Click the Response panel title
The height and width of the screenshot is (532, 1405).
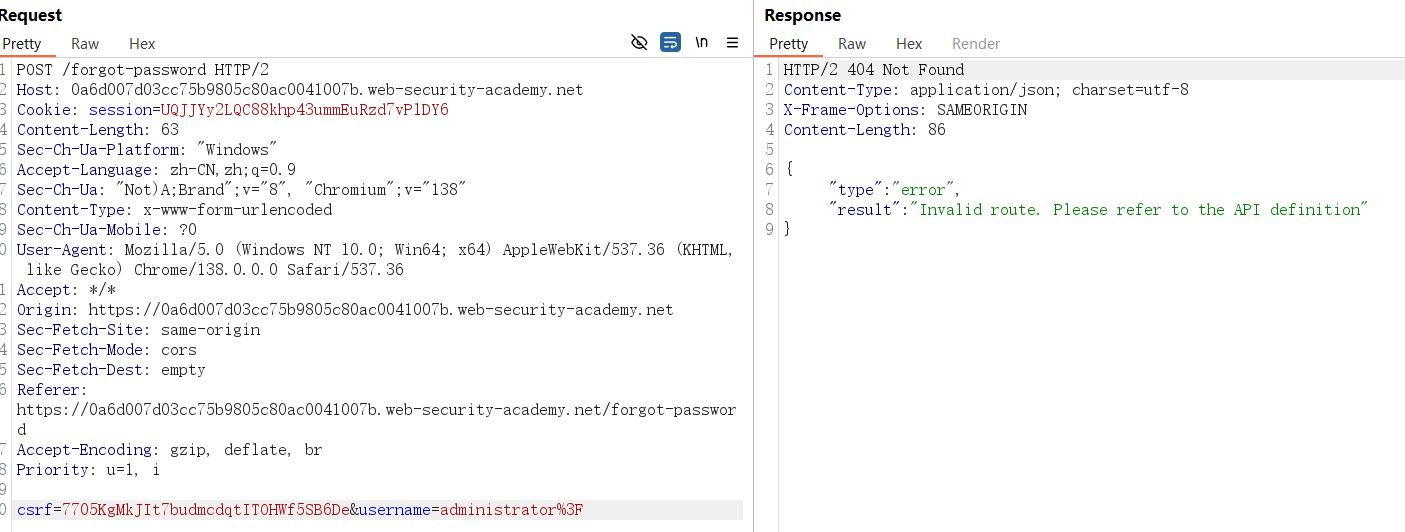click(803, 15)
